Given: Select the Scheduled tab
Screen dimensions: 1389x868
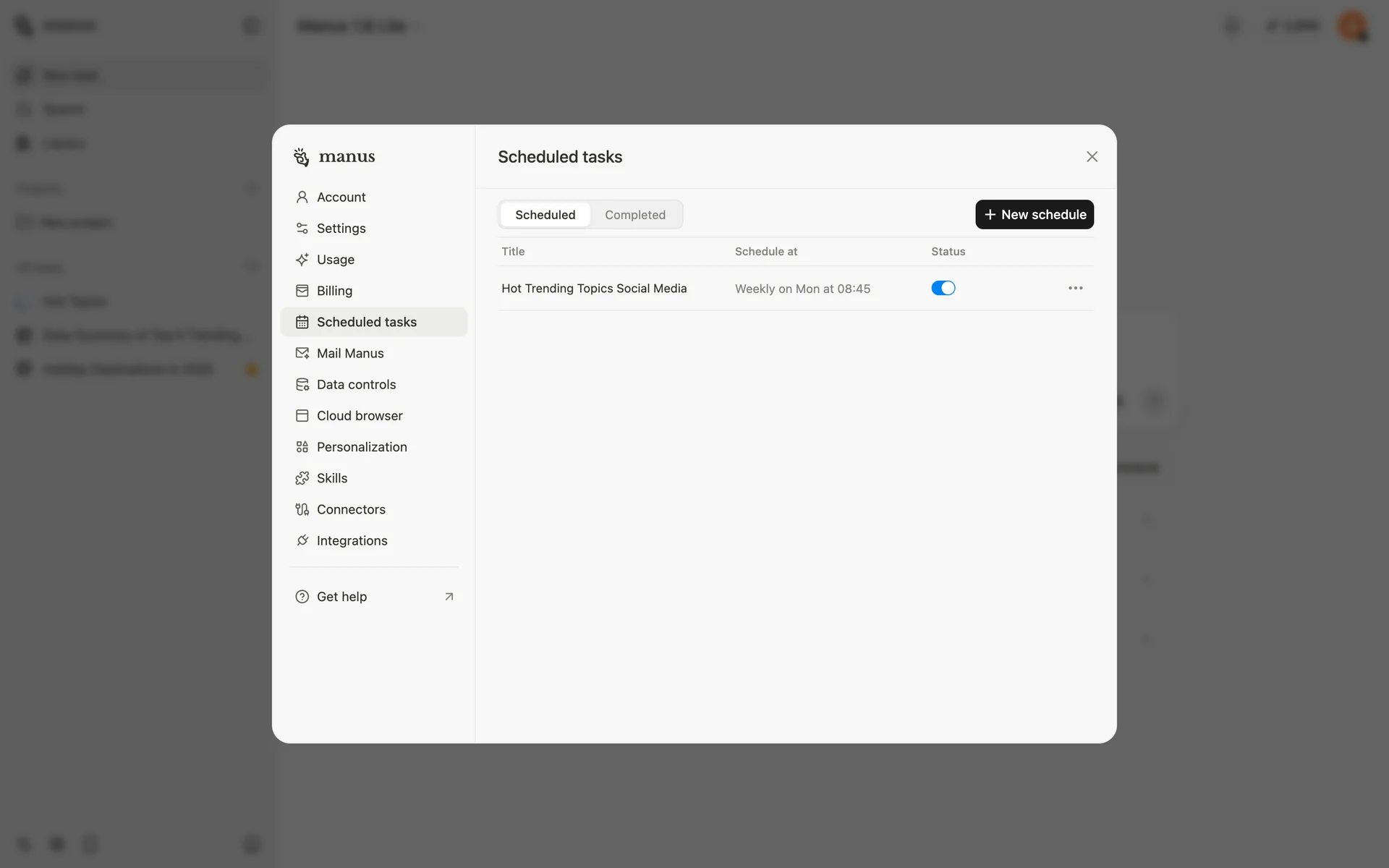Looking at the screenshot, I should click(545, 215).
